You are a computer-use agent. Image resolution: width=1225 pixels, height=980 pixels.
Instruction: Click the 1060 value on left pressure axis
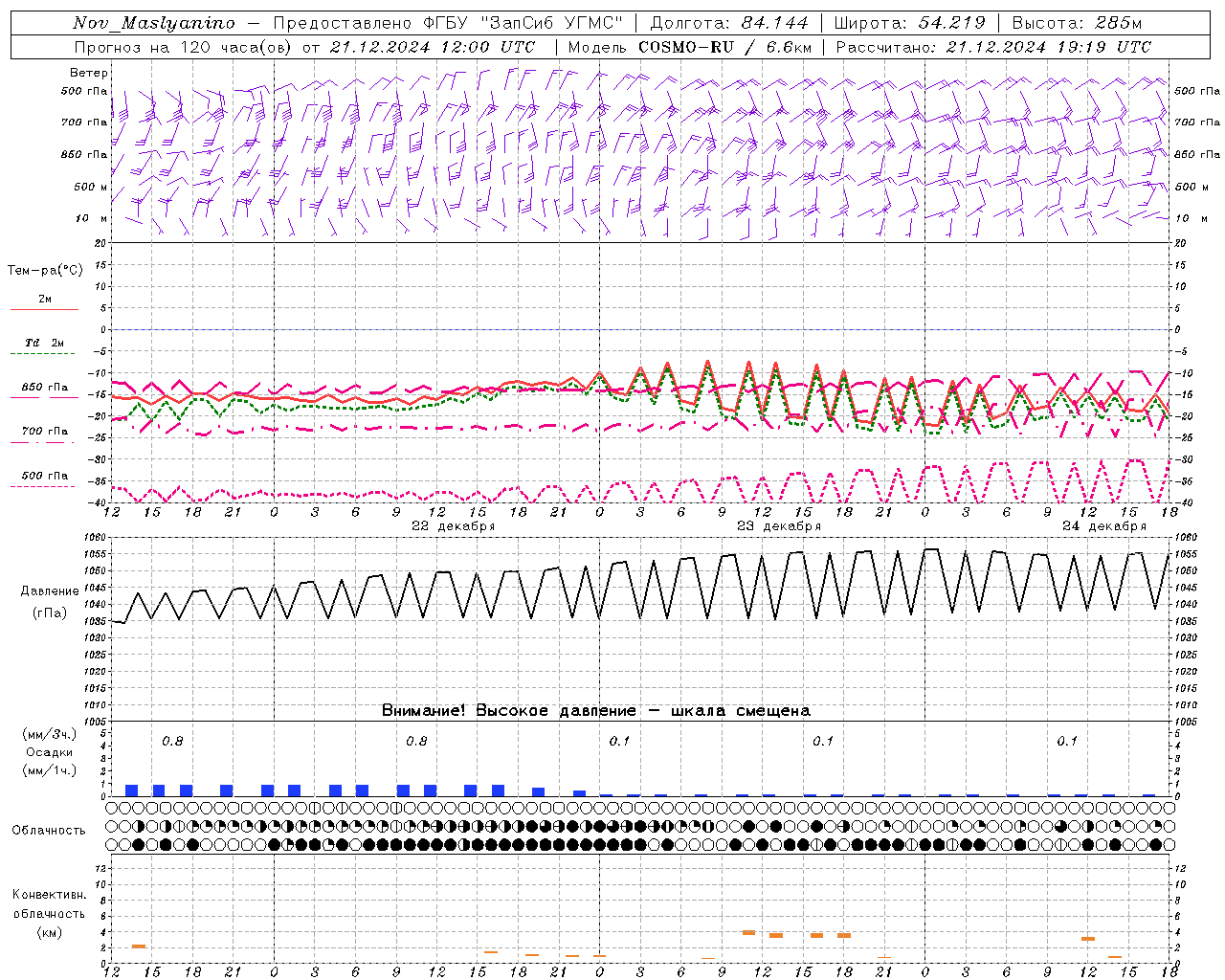[x=96, y=538]
